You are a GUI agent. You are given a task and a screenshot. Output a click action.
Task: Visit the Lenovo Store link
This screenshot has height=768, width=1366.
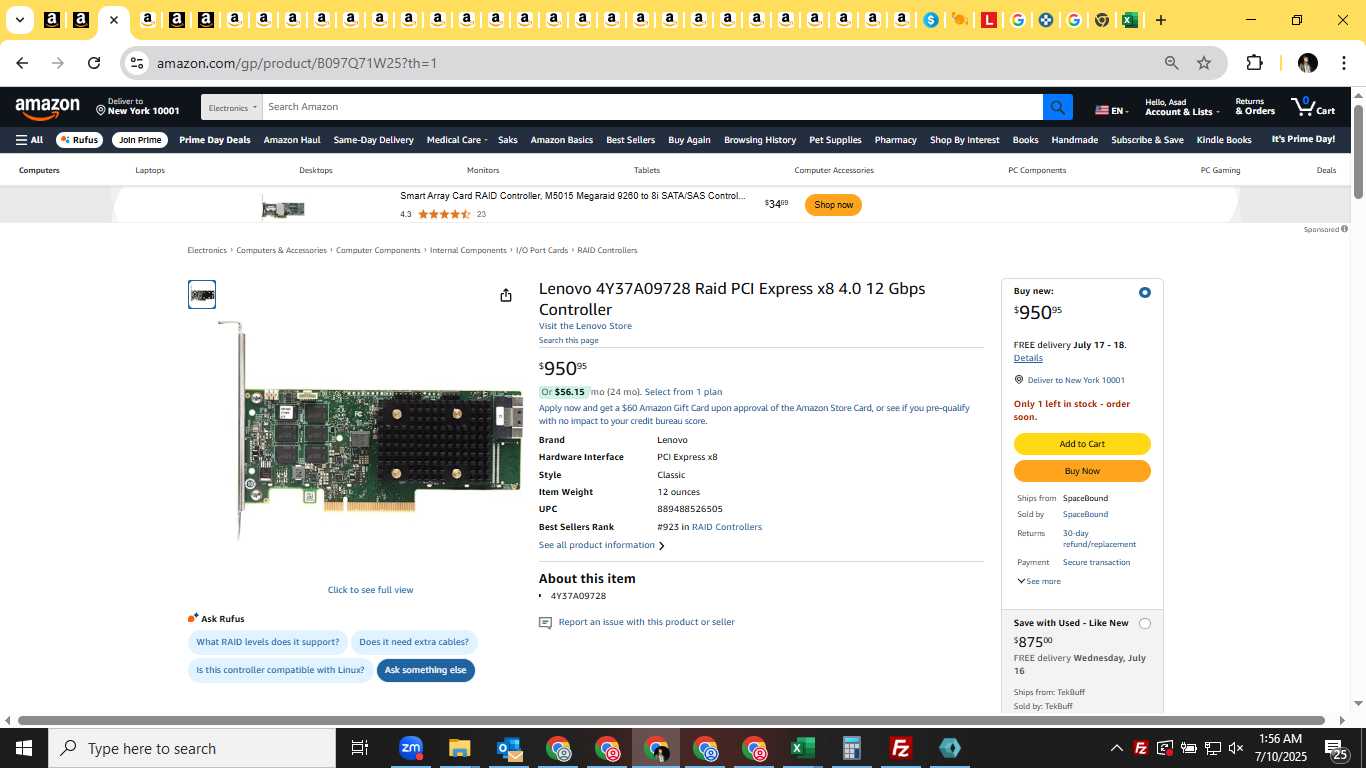[x=585, y=326]
